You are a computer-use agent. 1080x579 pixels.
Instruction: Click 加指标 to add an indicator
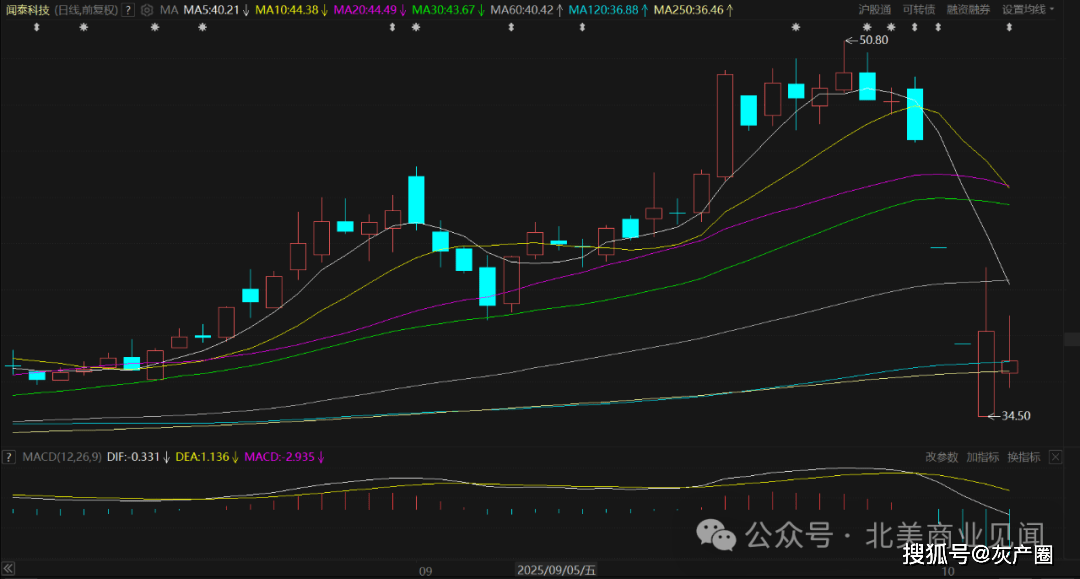tap(982, 457)
